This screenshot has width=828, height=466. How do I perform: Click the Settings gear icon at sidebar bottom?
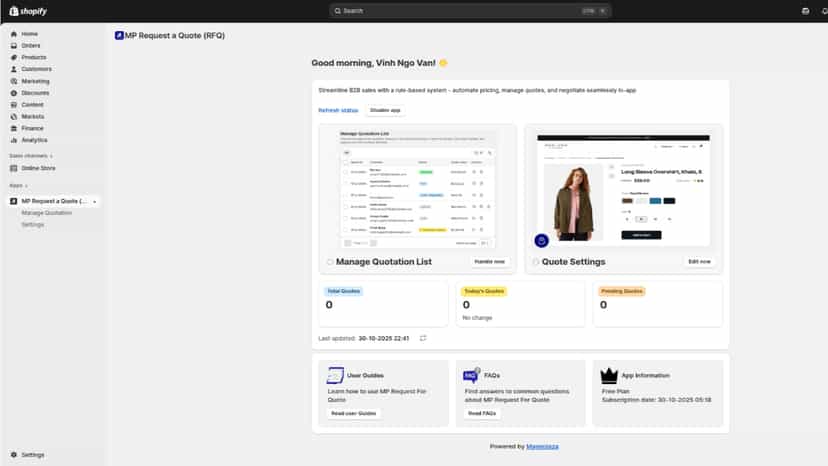[14, 454]
